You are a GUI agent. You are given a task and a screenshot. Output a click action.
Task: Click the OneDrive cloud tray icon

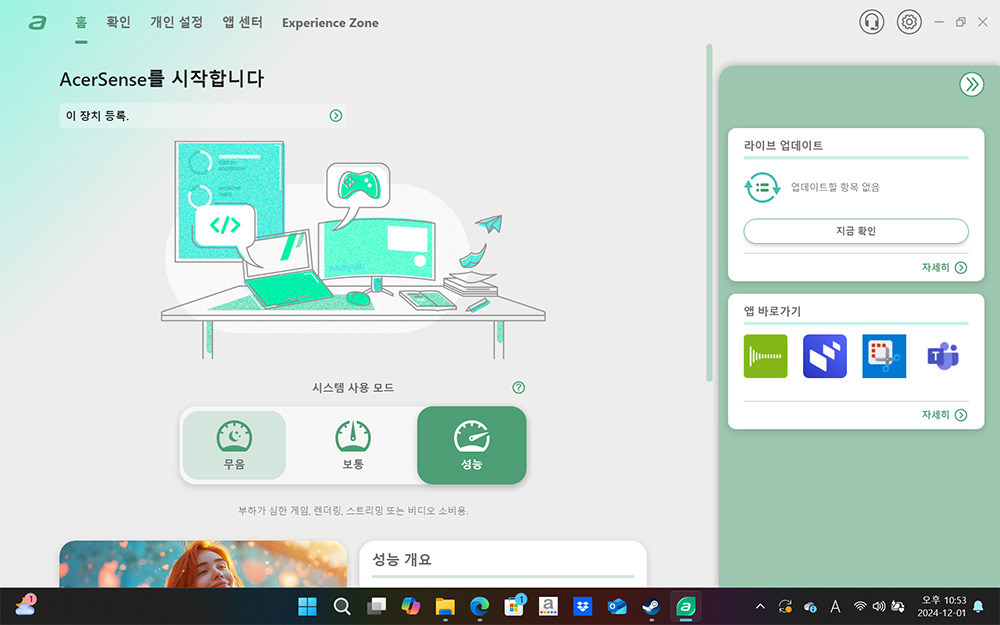point(811,607)
